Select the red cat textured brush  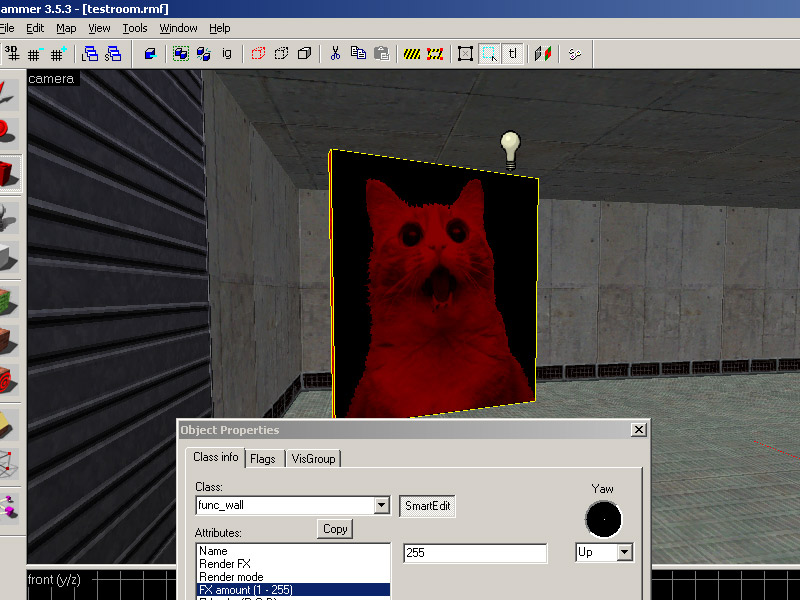(434, 284)
